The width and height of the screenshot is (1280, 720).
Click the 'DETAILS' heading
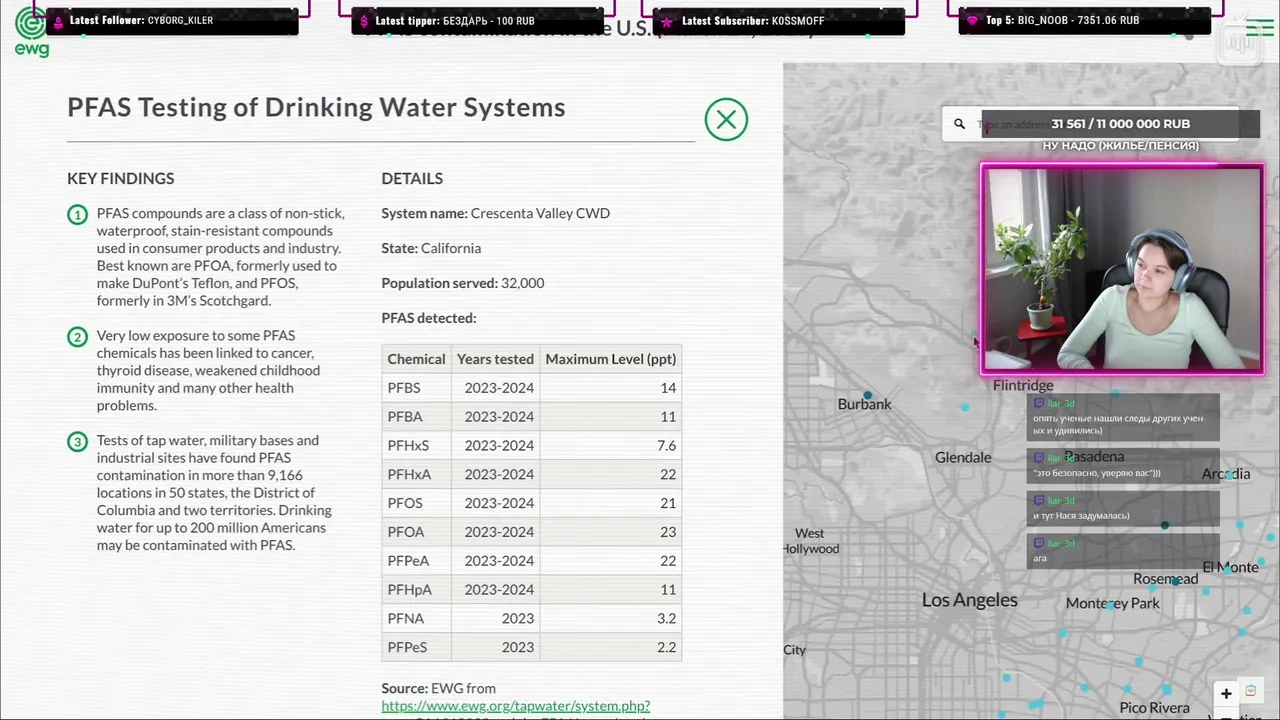412,179
